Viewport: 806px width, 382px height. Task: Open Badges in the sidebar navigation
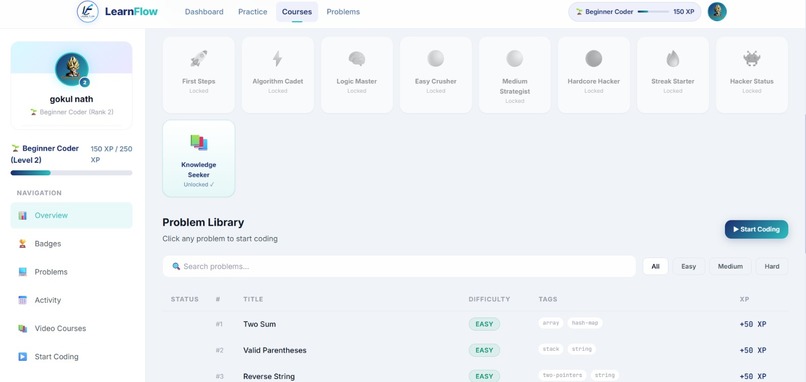(71, 244)
